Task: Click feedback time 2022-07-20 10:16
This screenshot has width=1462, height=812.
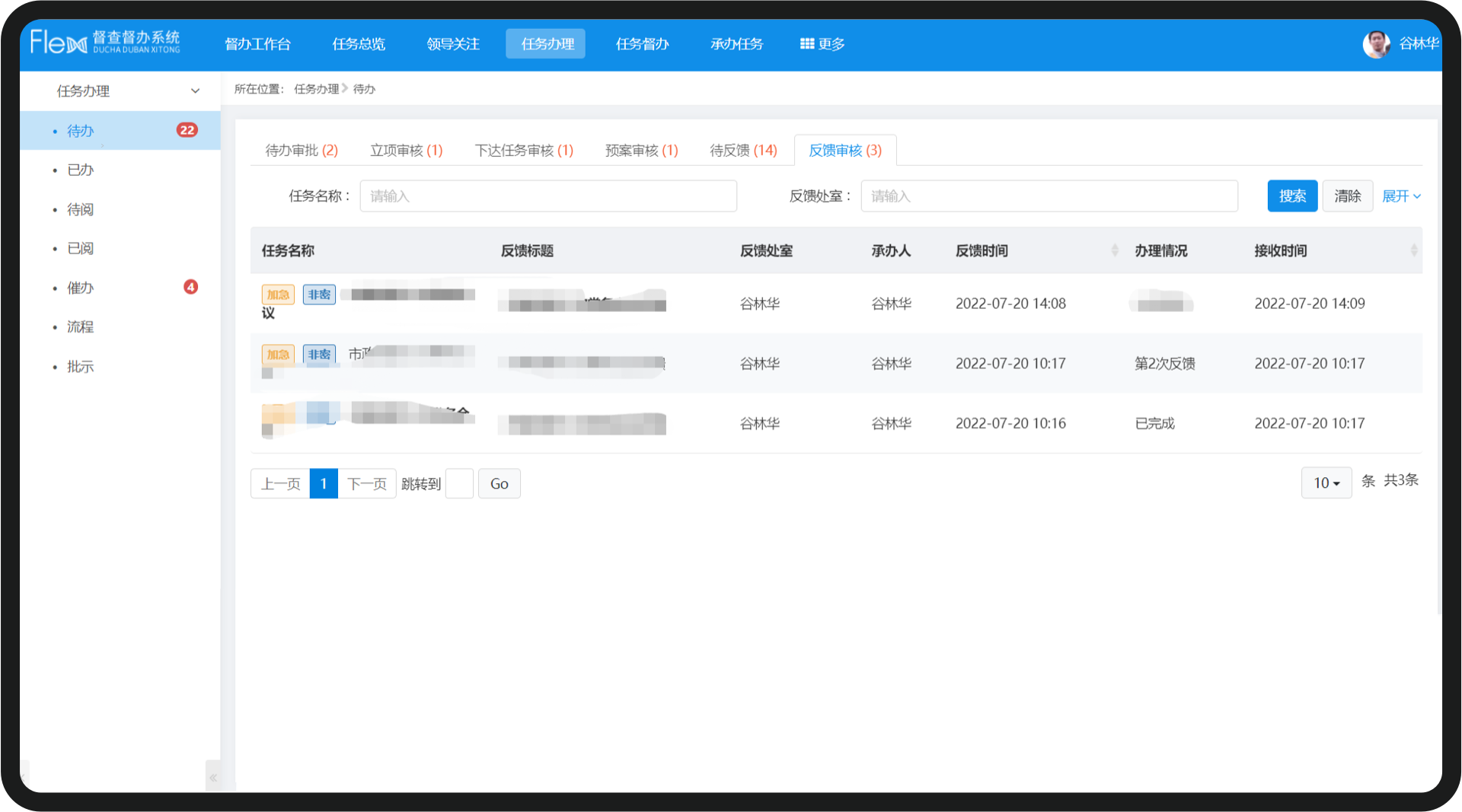Action: coord(1010,423)
